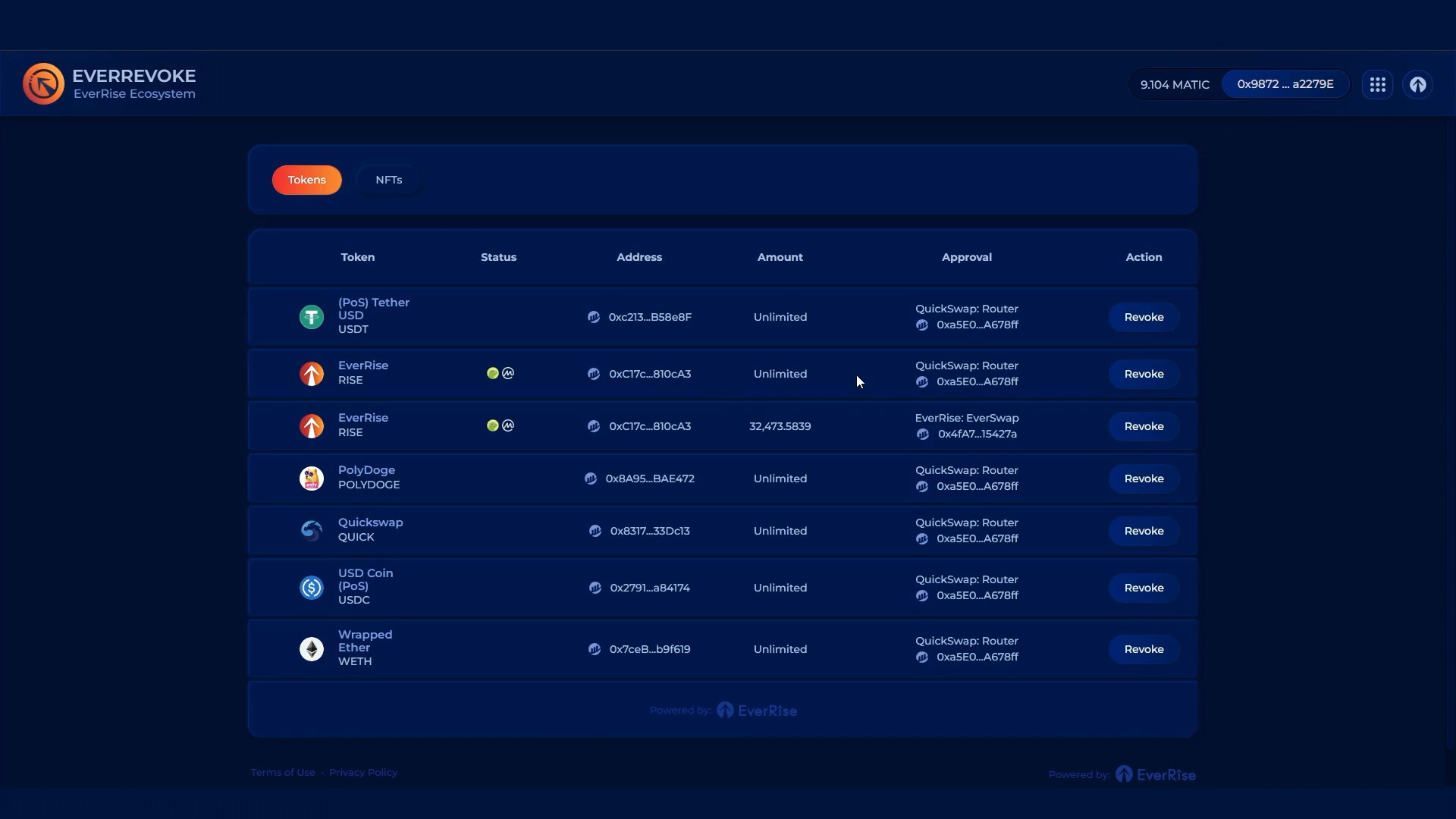Click green status icon in RISE Unlimited row
The width and height of the screenshot is (1456, 819).
(x=493, y=373)
